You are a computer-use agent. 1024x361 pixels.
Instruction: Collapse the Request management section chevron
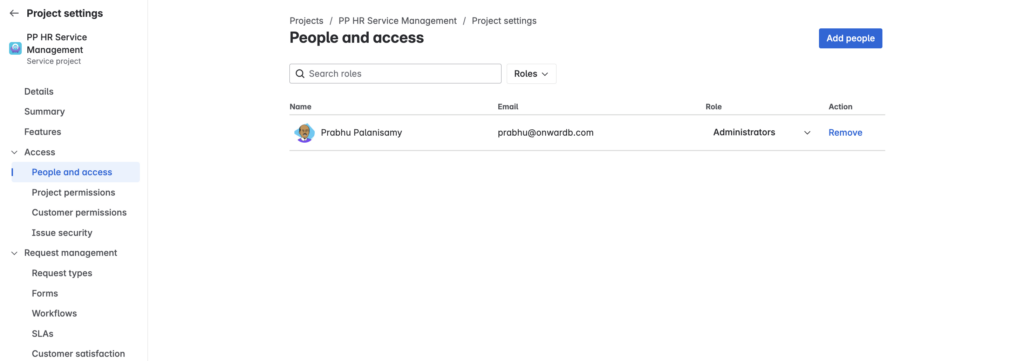[x=14, y=253]
